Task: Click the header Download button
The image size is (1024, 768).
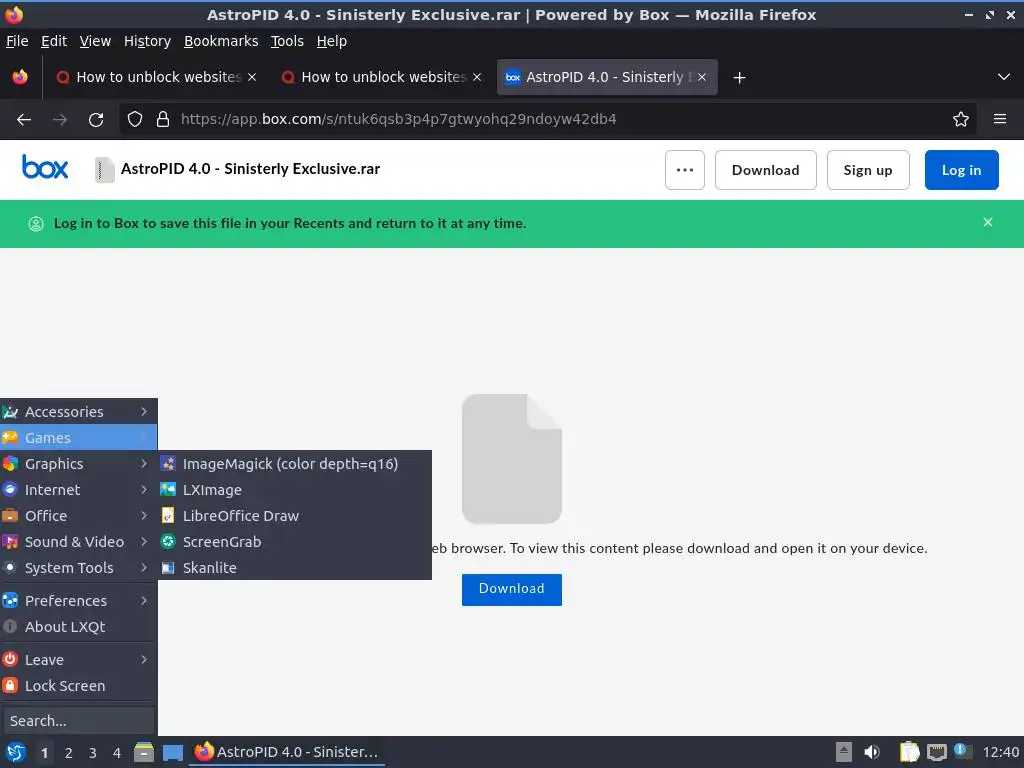Action: pyautogui.click(x=765, y=170)
